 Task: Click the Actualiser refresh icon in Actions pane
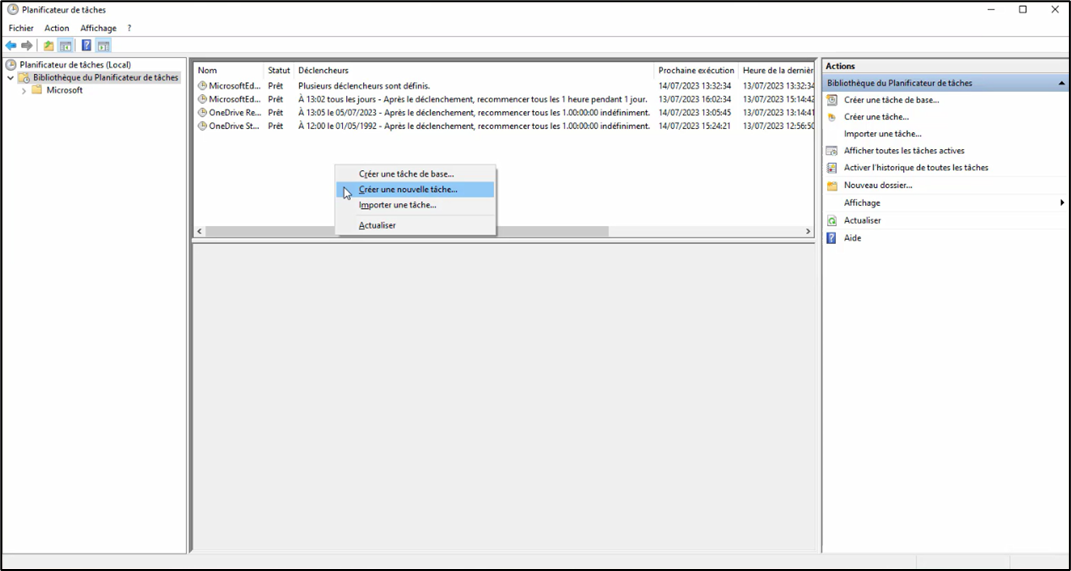click(832, 221)
